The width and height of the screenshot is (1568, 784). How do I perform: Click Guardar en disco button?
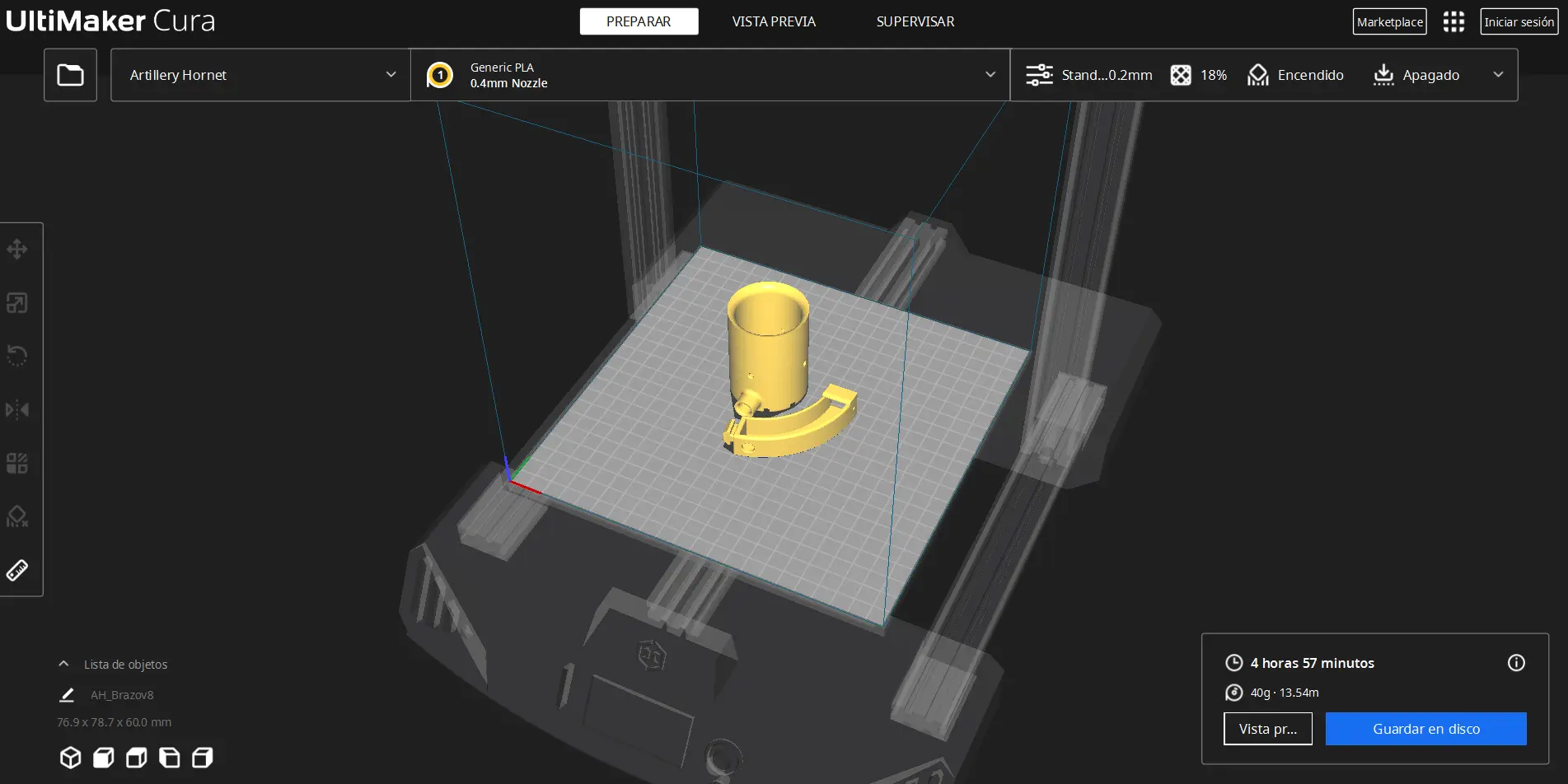tap(1425, 729)
